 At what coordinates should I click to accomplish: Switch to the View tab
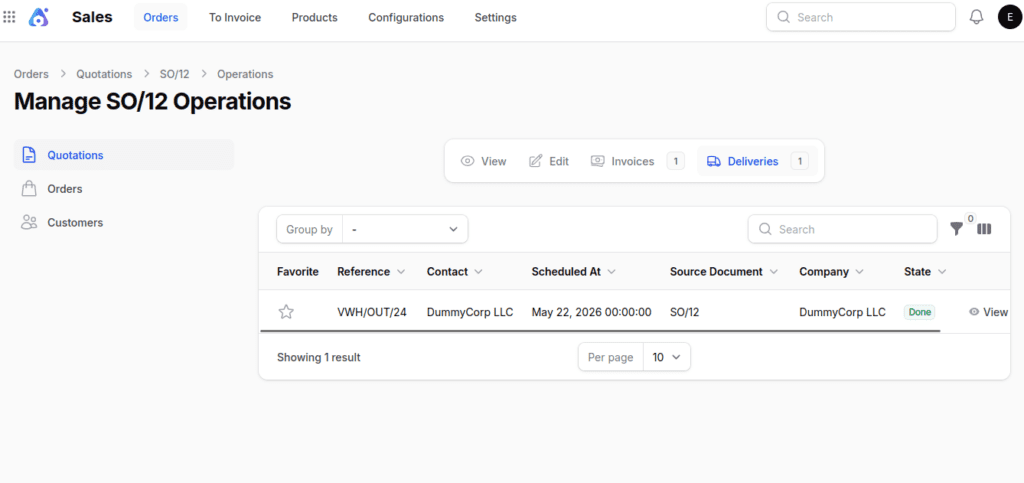tap(483, 161)
